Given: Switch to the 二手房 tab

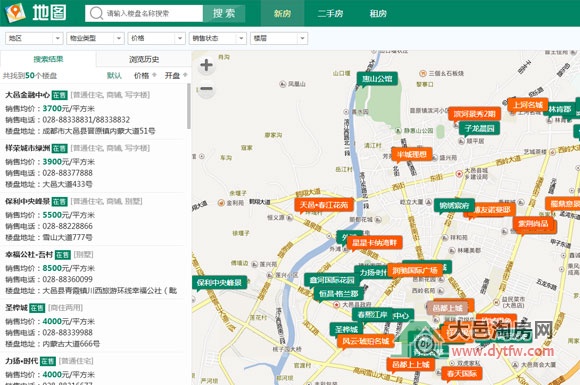Looking at the screenshot, I should pos(330,13).
